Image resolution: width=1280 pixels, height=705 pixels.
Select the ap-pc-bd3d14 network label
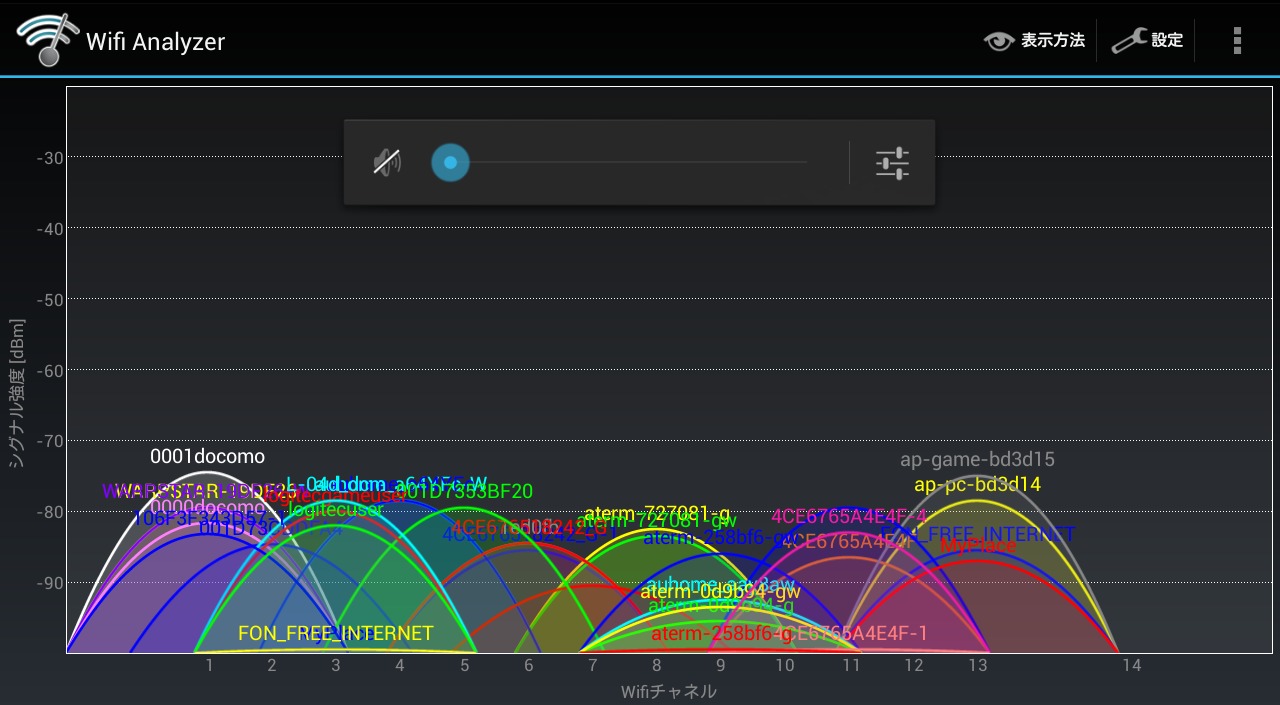tap(977, 485)
